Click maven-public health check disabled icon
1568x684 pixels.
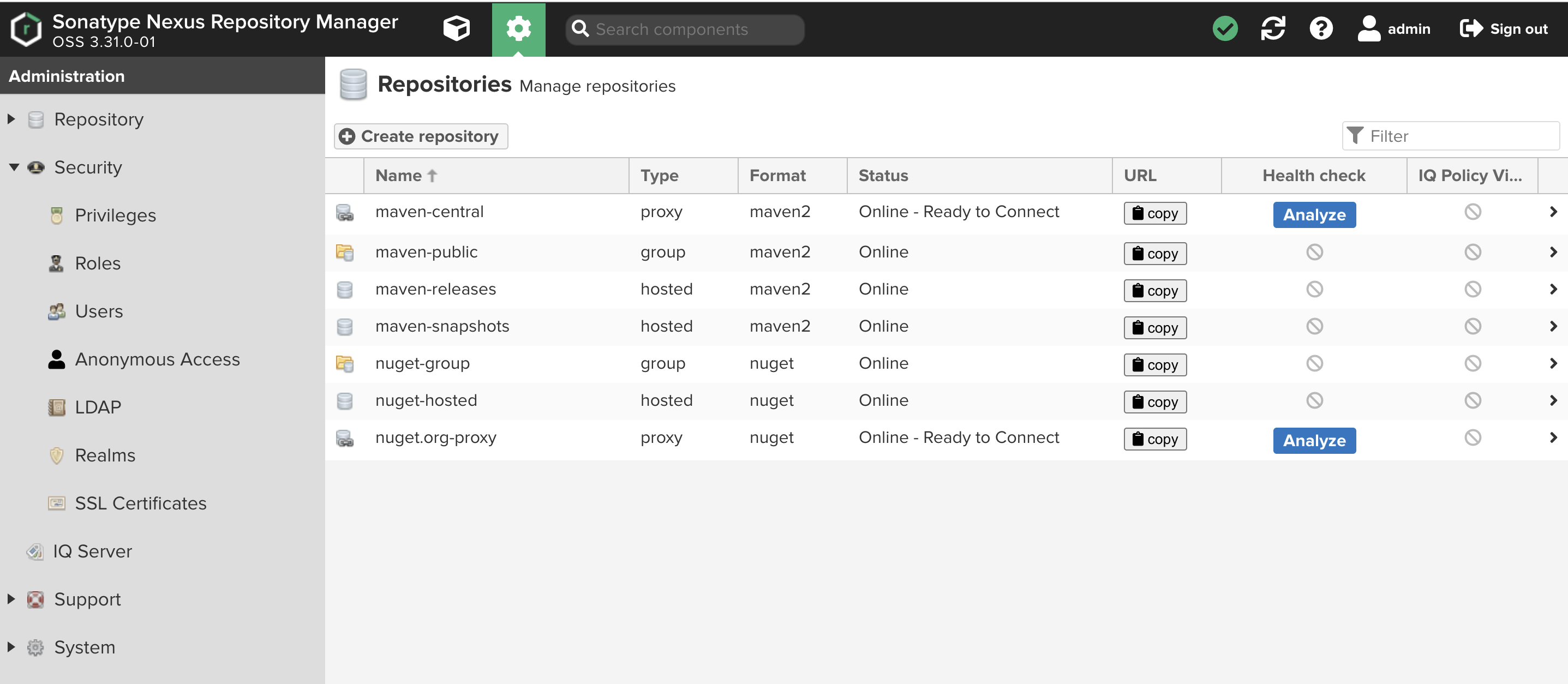tap(1314, 252)
